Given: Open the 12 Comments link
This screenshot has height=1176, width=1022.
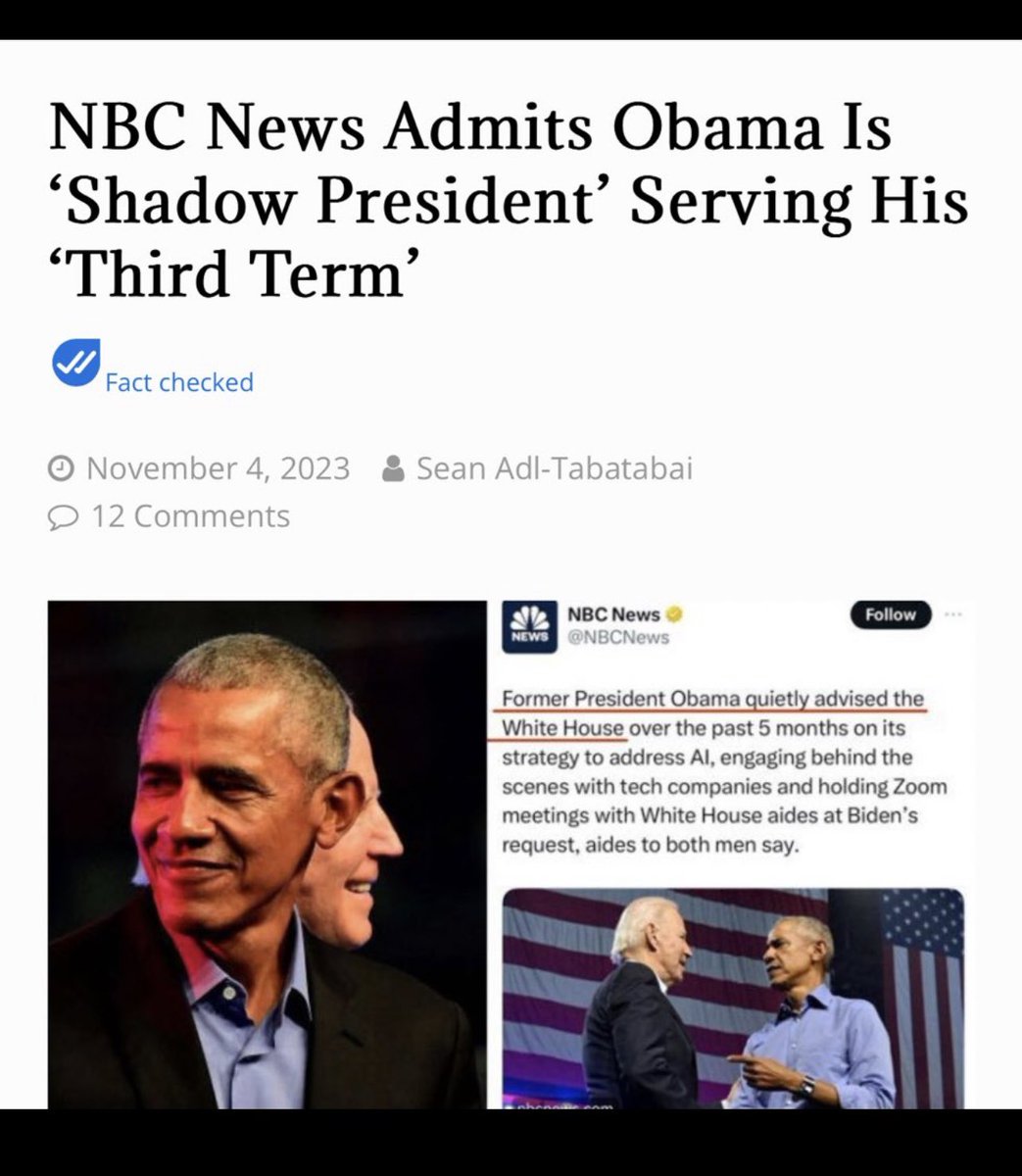Looking at the screenshot, I should click(x=191, y=516).
